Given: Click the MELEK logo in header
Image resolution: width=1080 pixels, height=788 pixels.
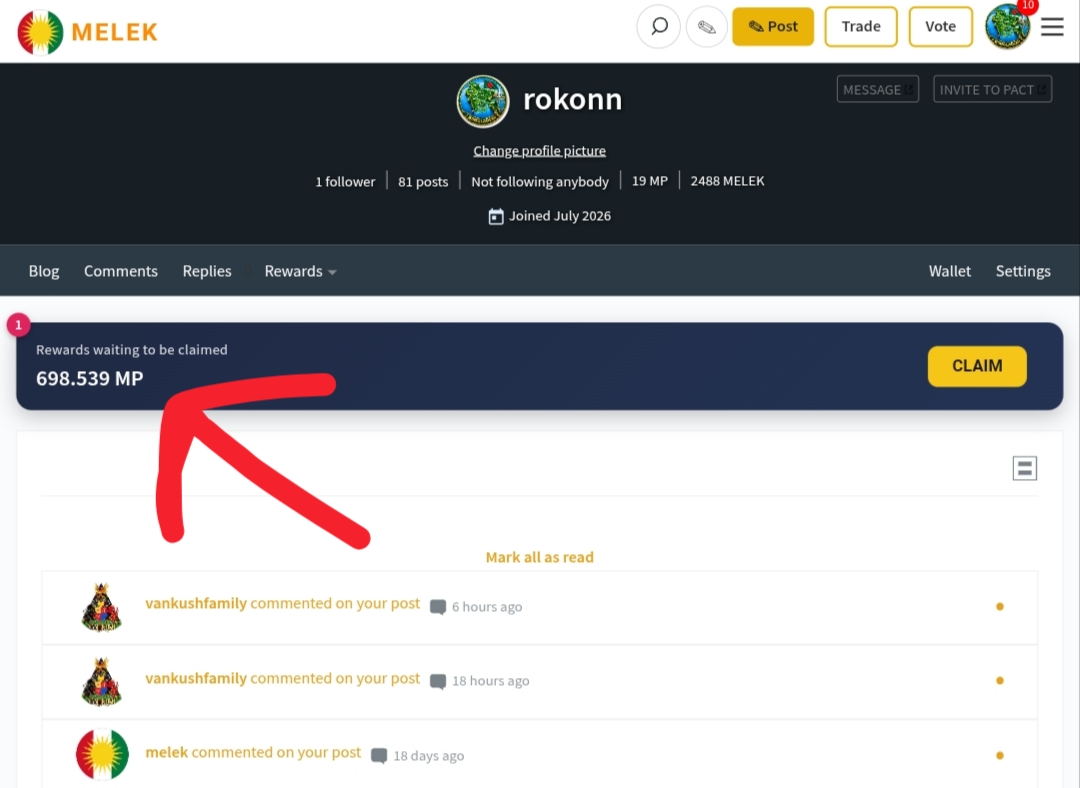Looking at the screenshot, I should click(87, 32).
